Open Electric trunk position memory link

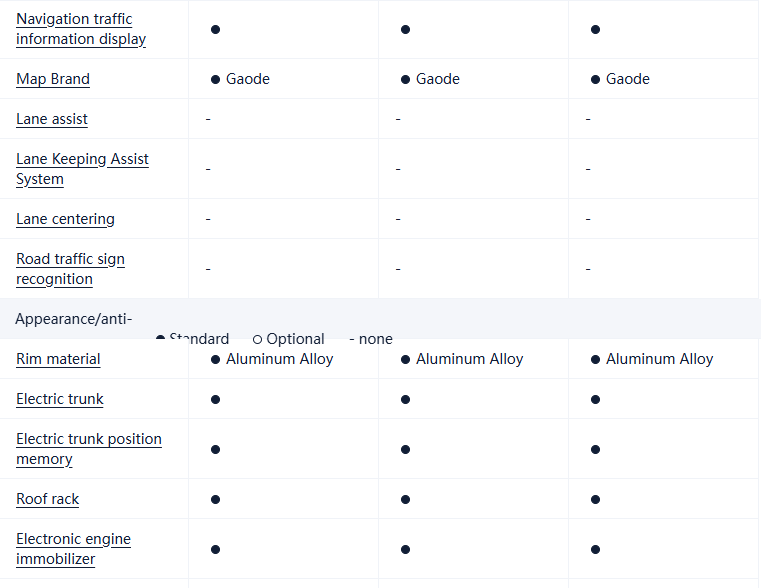88,449
